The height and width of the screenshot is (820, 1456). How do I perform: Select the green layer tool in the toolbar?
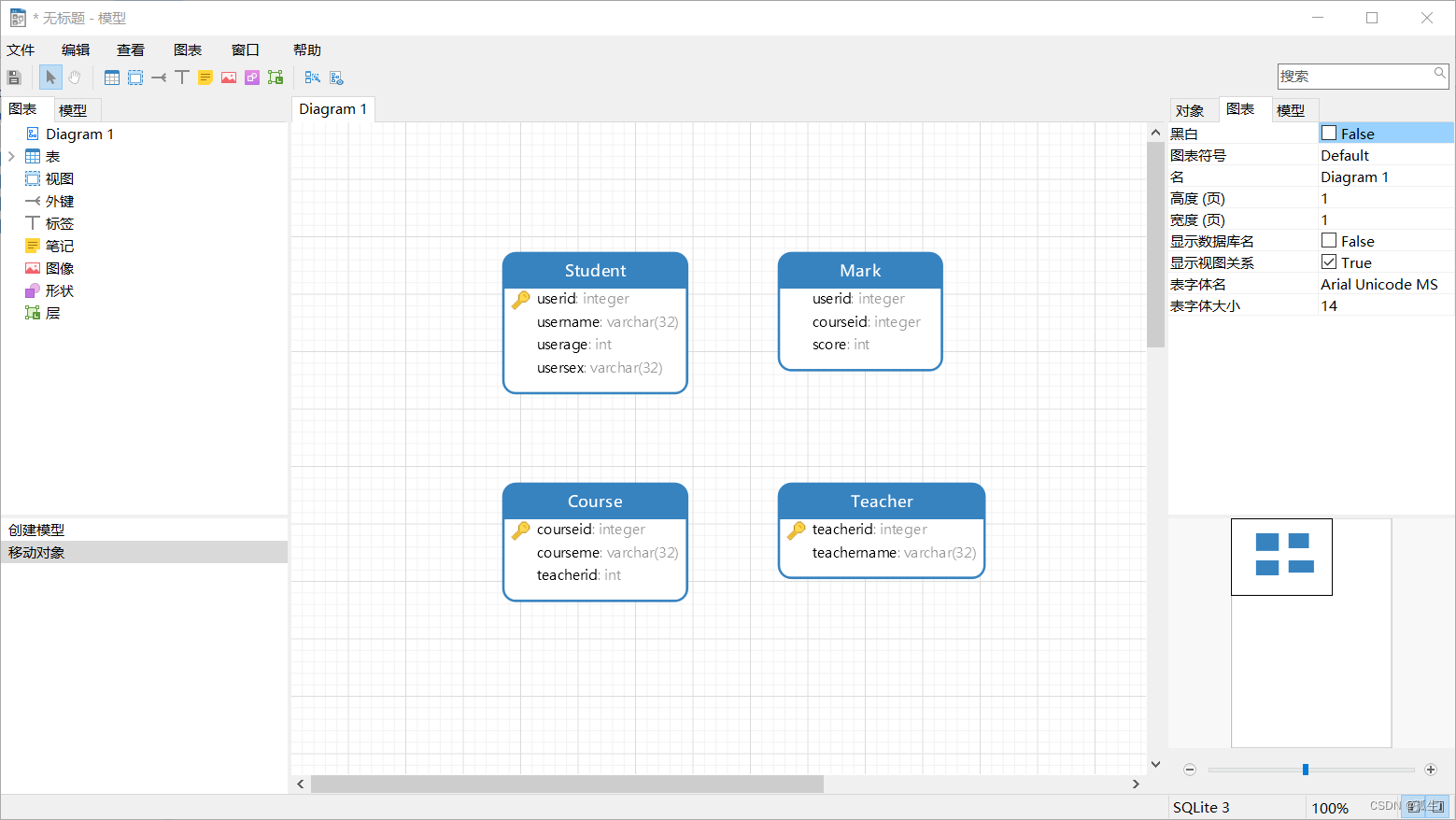click(276, 78)
